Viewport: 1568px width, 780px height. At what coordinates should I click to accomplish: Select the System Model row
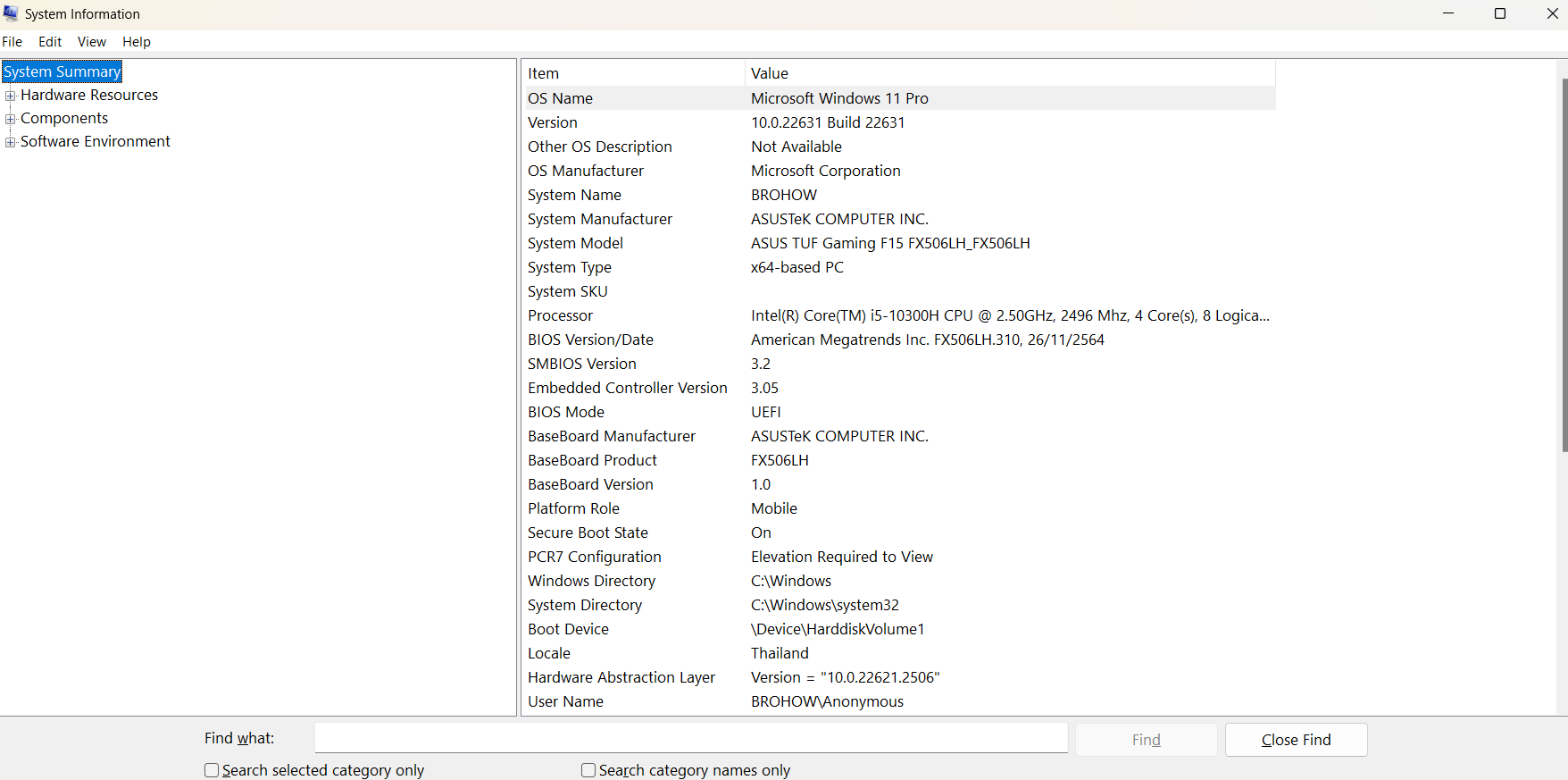coord(899,243)
